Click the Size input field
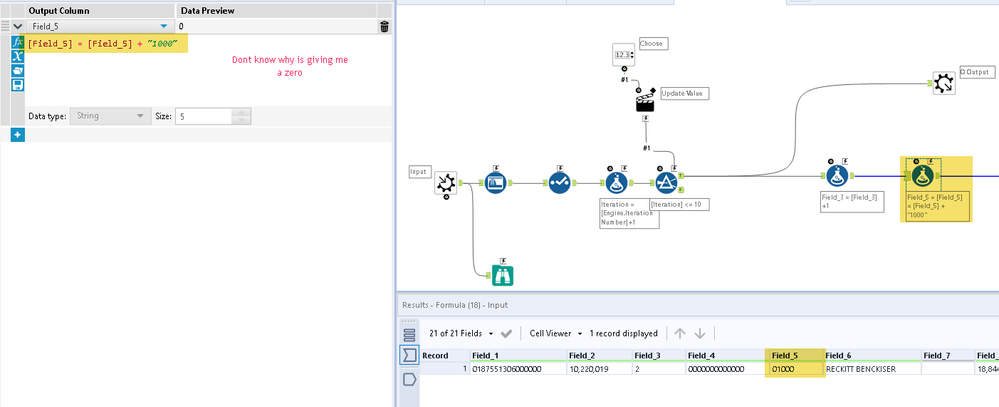999x407 pixels. click(203, 117)
